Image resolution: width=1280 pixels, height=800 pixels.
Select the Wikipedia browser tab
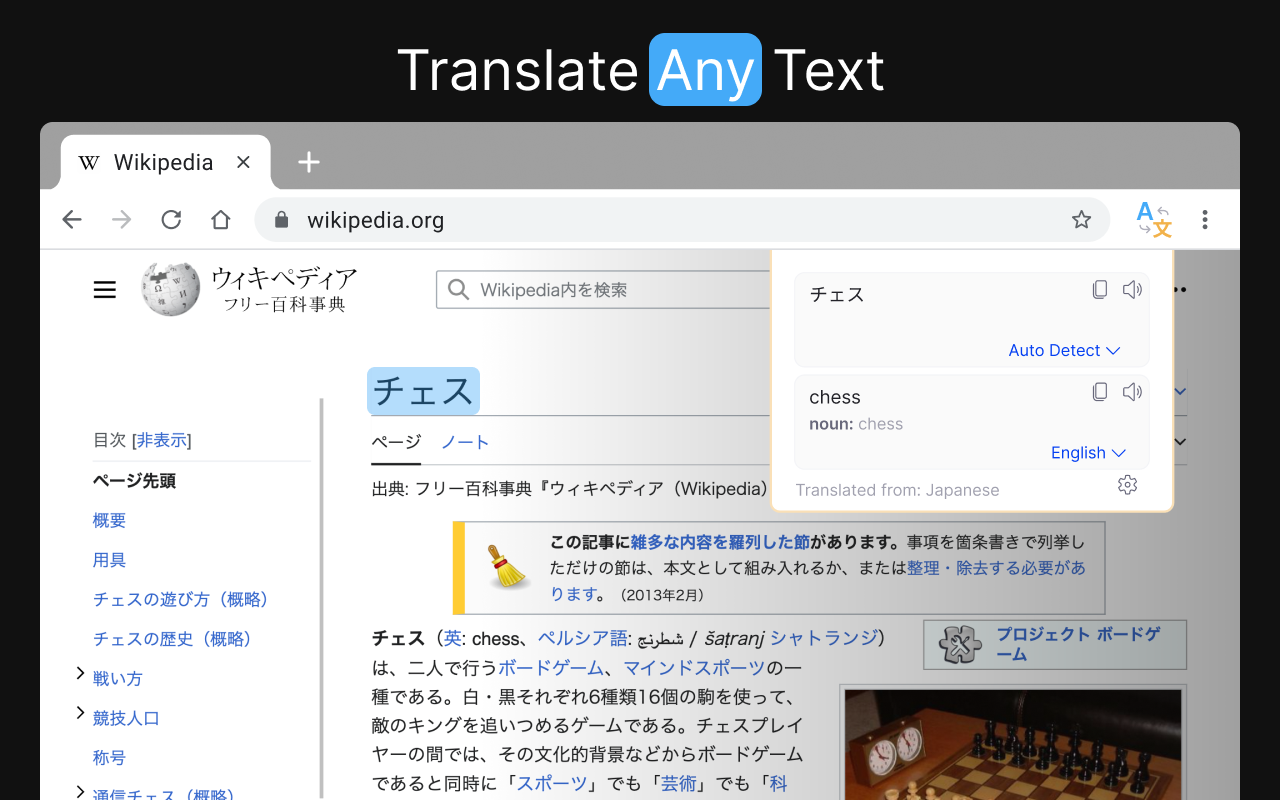(x=164, y=161)
